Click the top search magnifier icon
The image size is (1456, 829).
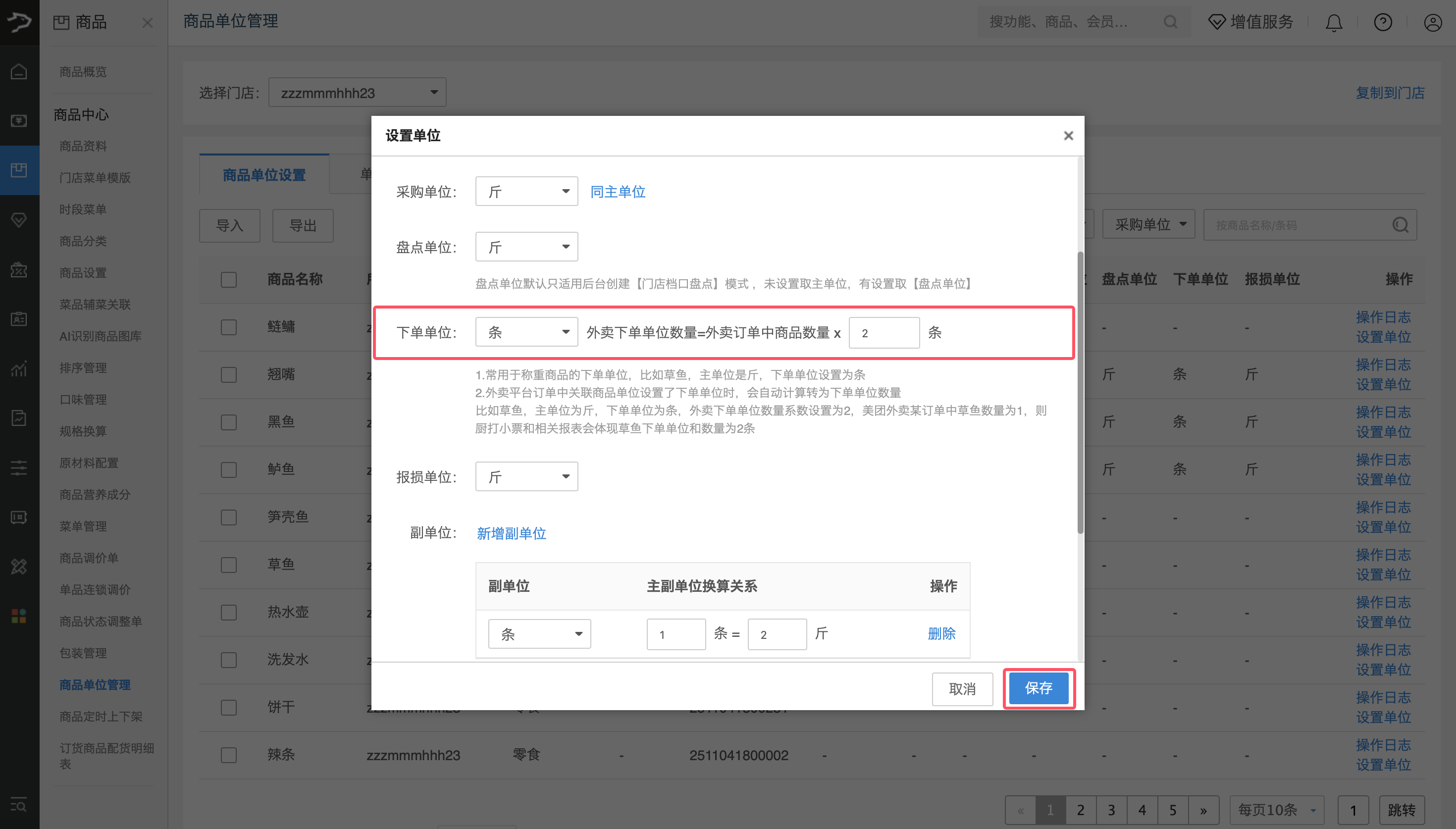coord(1170,22)
